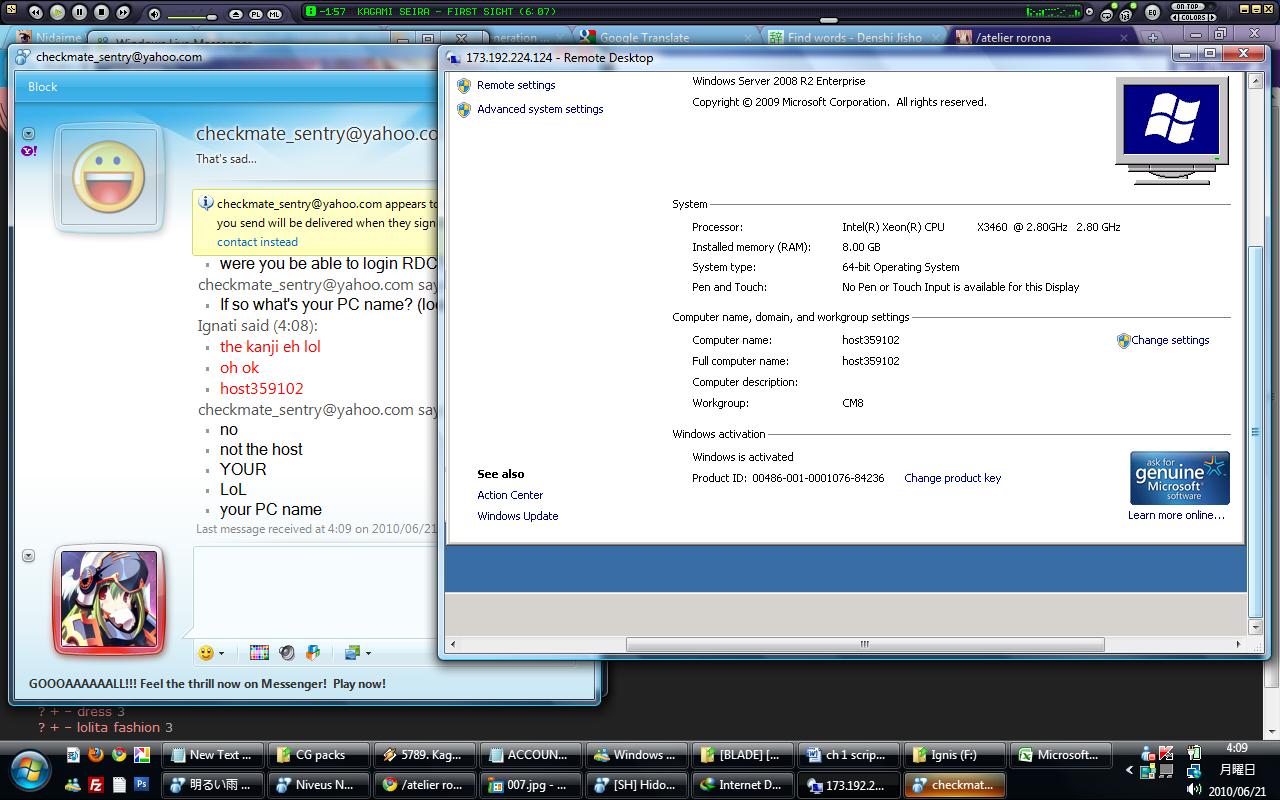The width and height of the screenshot is (1280, 800).
Task: Click the contact's smiley display picture
Action: pos(108,179)
